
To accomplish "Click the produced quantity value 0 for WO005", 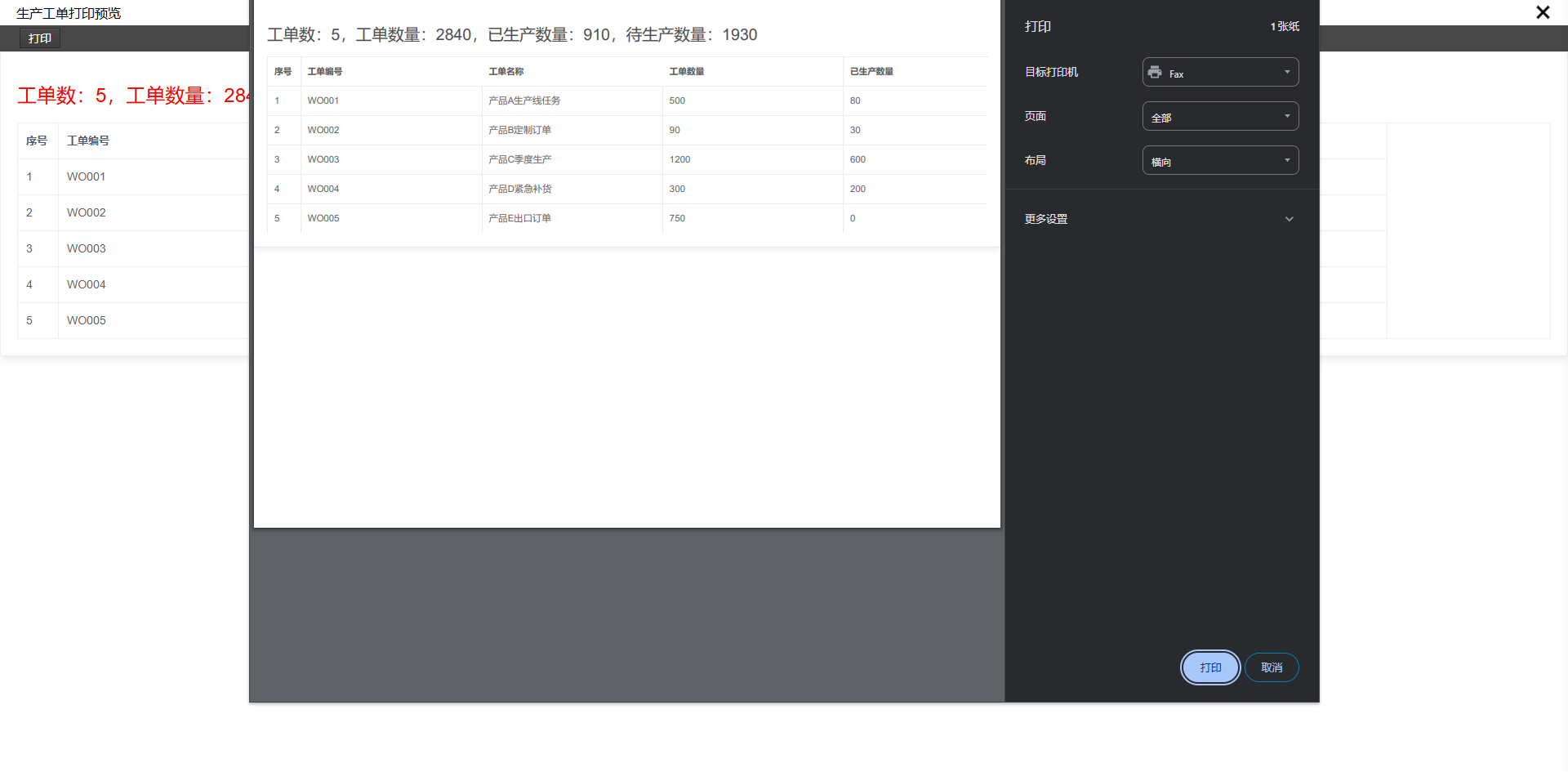I will pos(853,218).
